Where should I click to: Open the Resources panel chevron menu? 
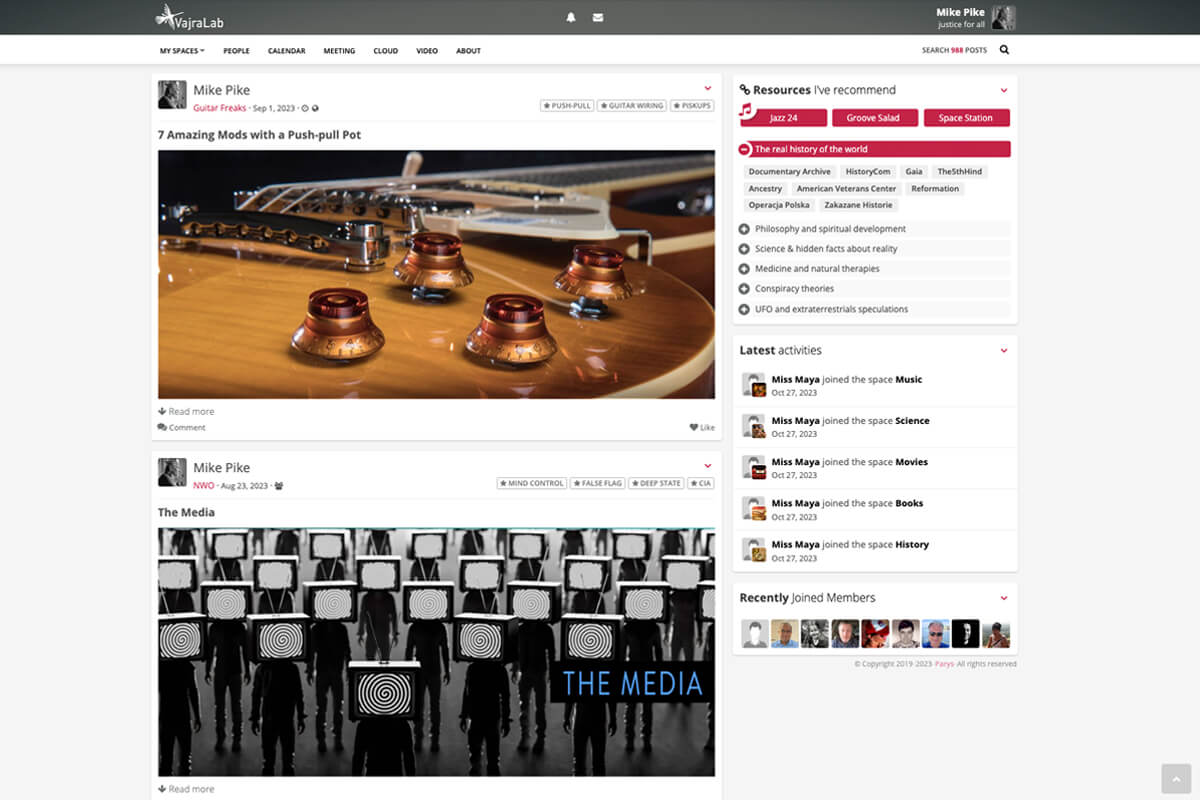click(x=1004, y=90)
